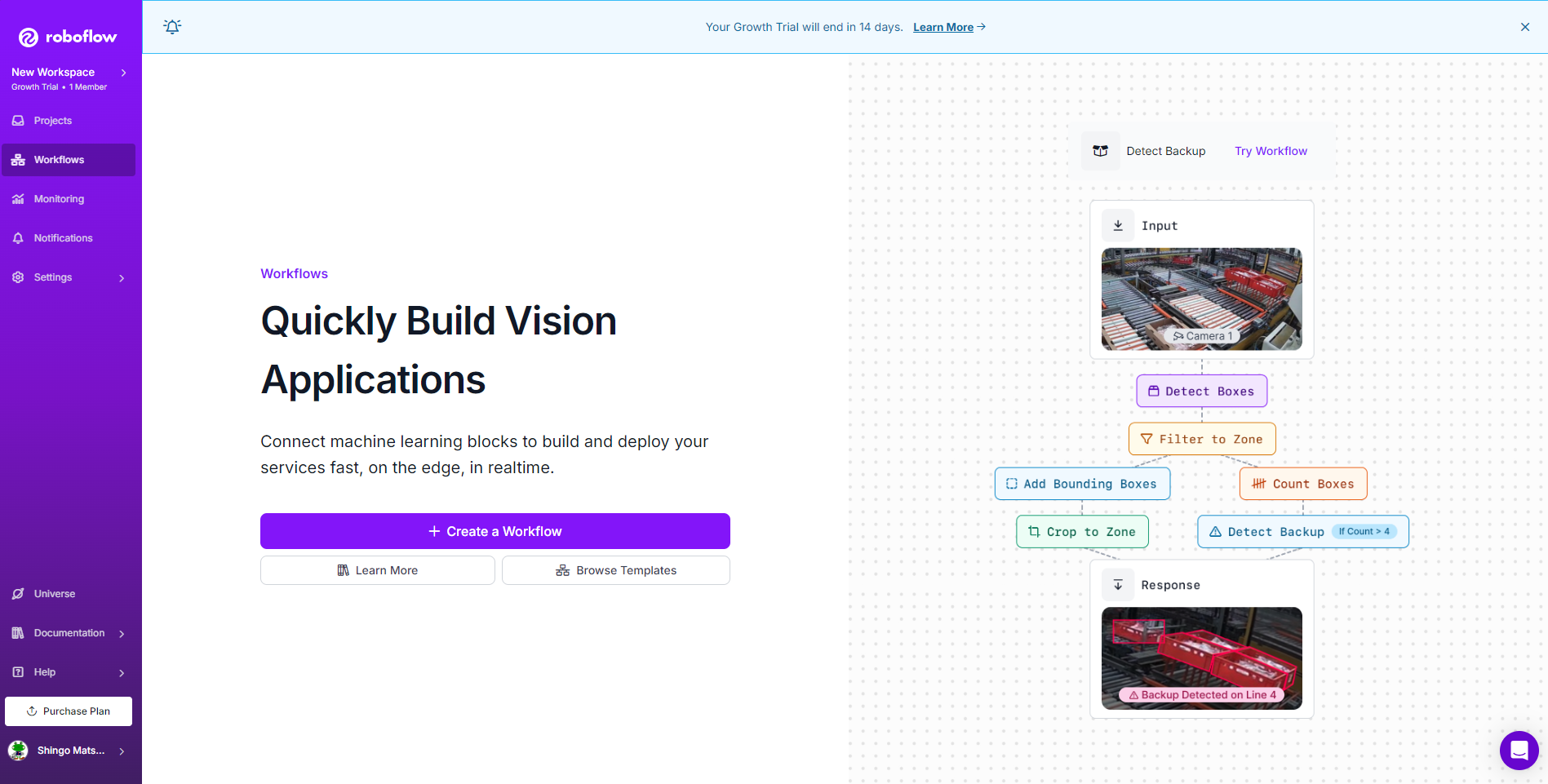Image resolution: width=1548 pixels, height=784 pixels.
Task: Click the Camera 1 label tag
Action: (x=1203, y=336)
